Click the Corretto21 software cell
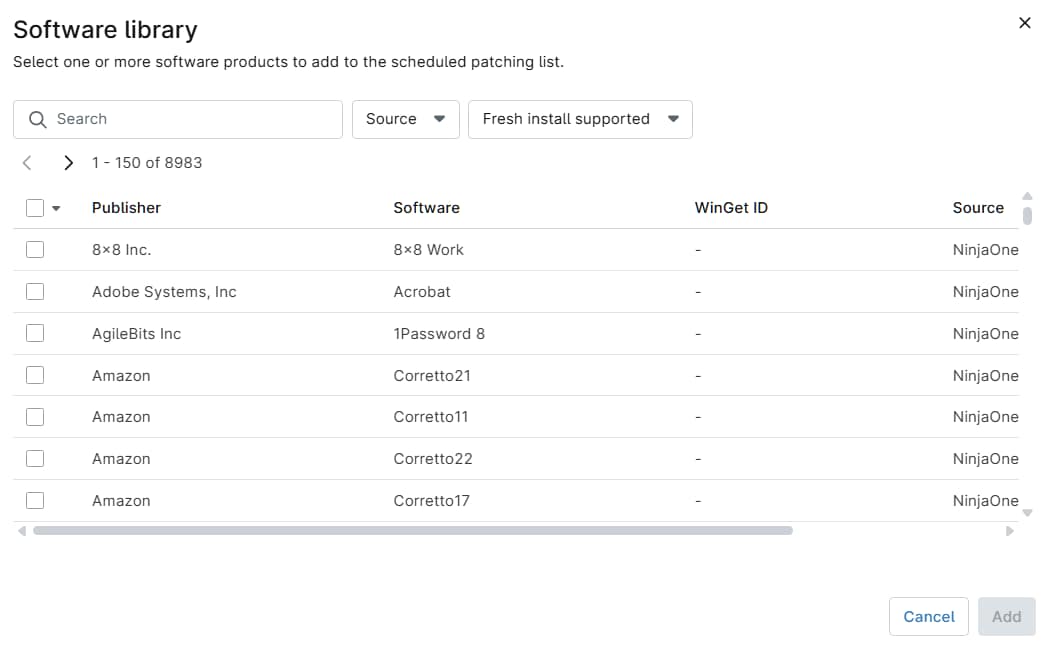The width and height of the screenshot is (1052, 654). coord(432,376)
